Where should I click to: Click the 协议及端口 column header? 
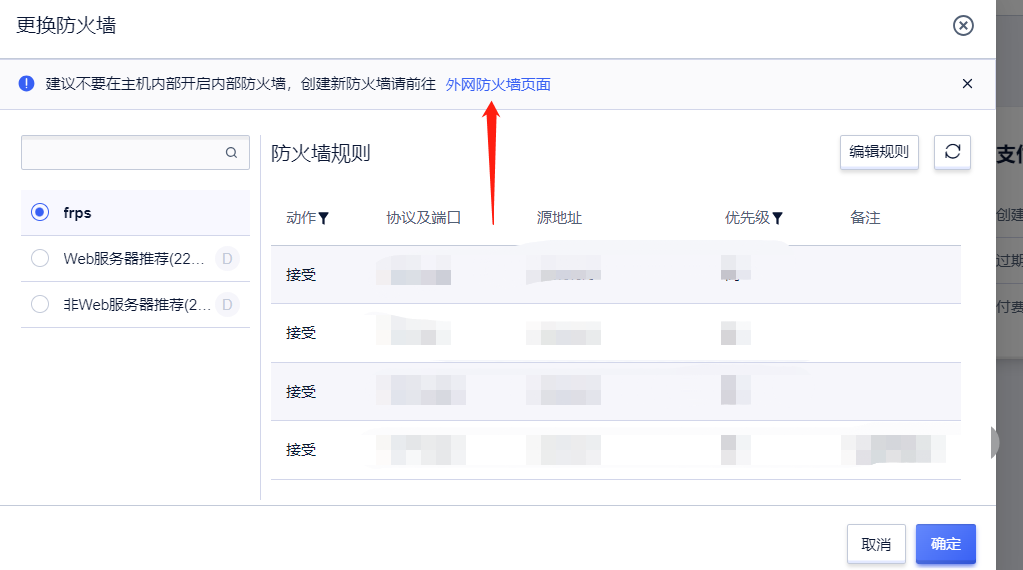(423, 218)
